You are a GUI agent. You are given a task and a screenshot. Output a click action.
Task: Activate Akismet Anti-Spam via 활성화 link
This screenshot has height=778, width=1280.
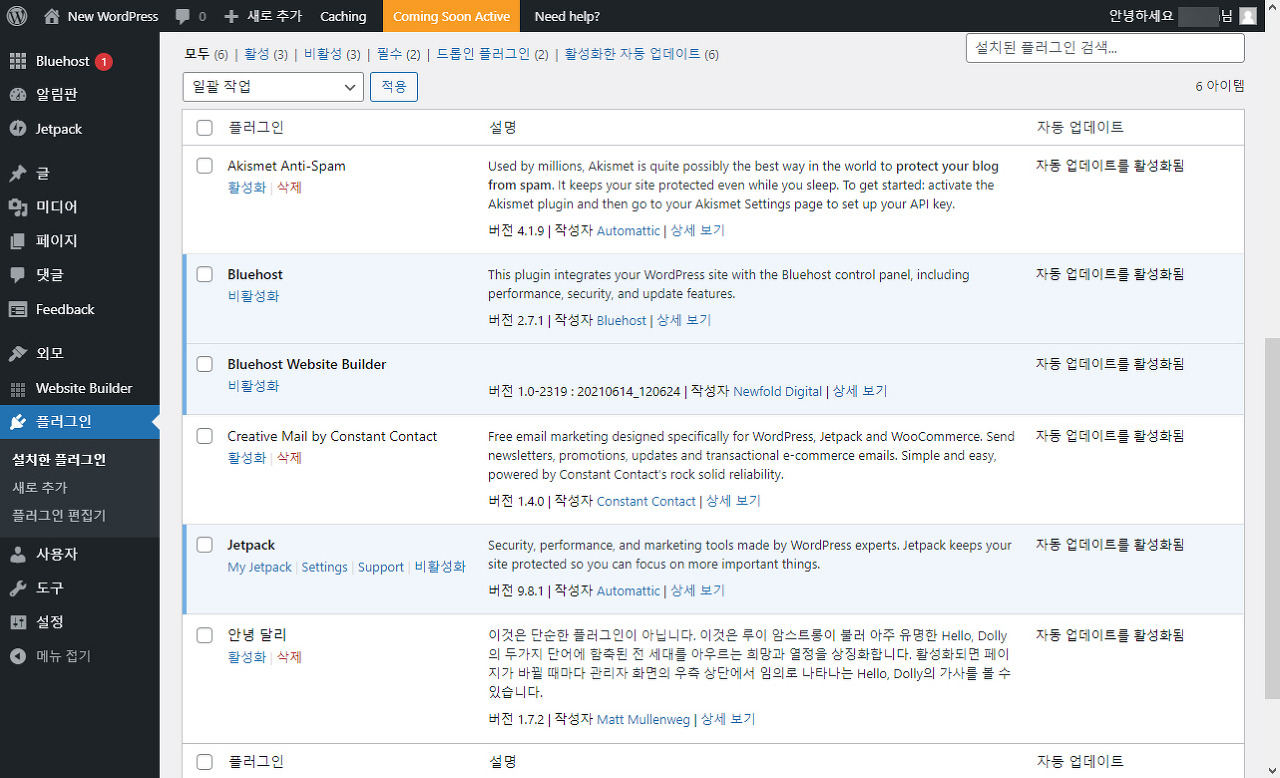[x=247, y=187]
